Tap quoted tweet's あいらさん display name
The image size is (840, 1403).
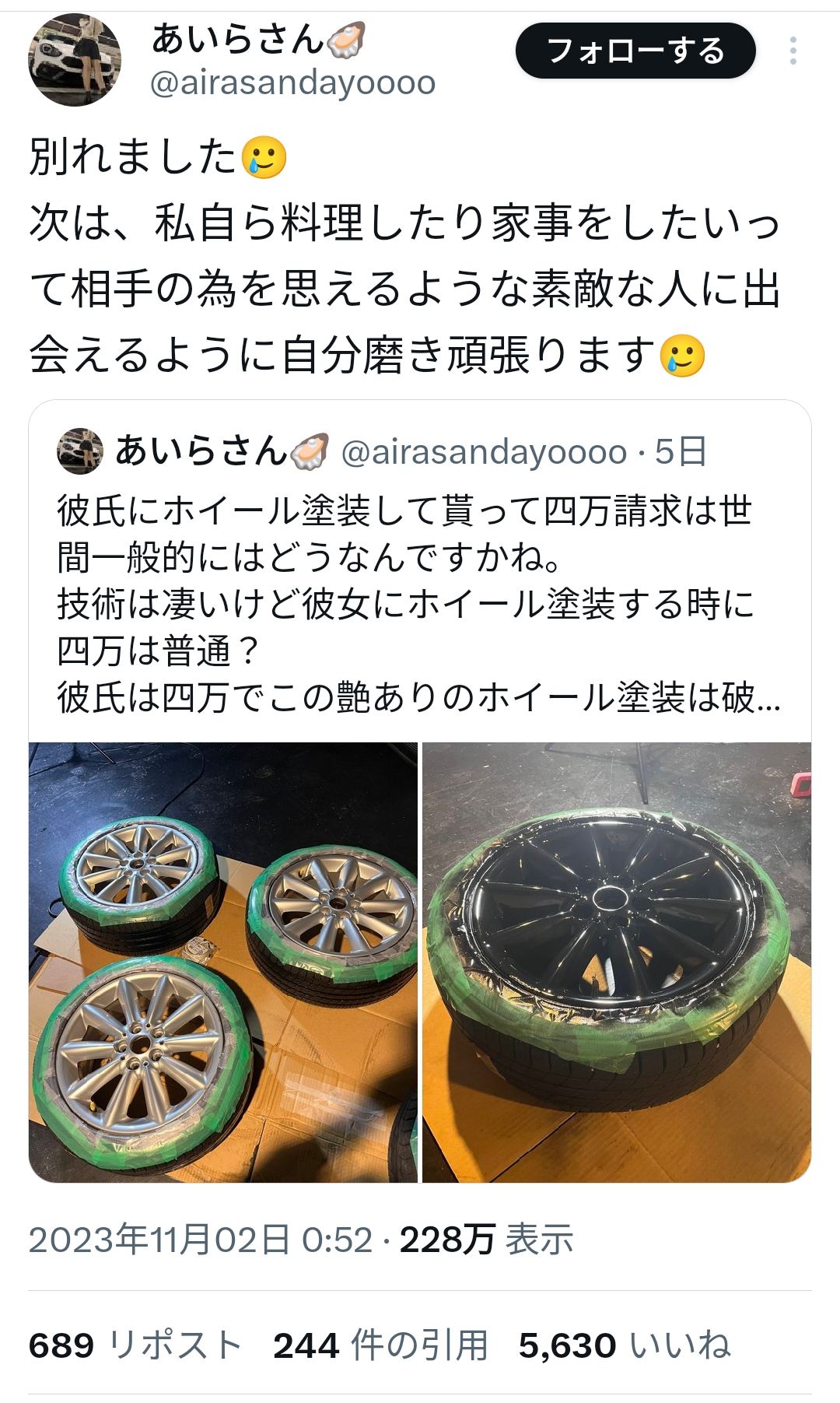201,451
